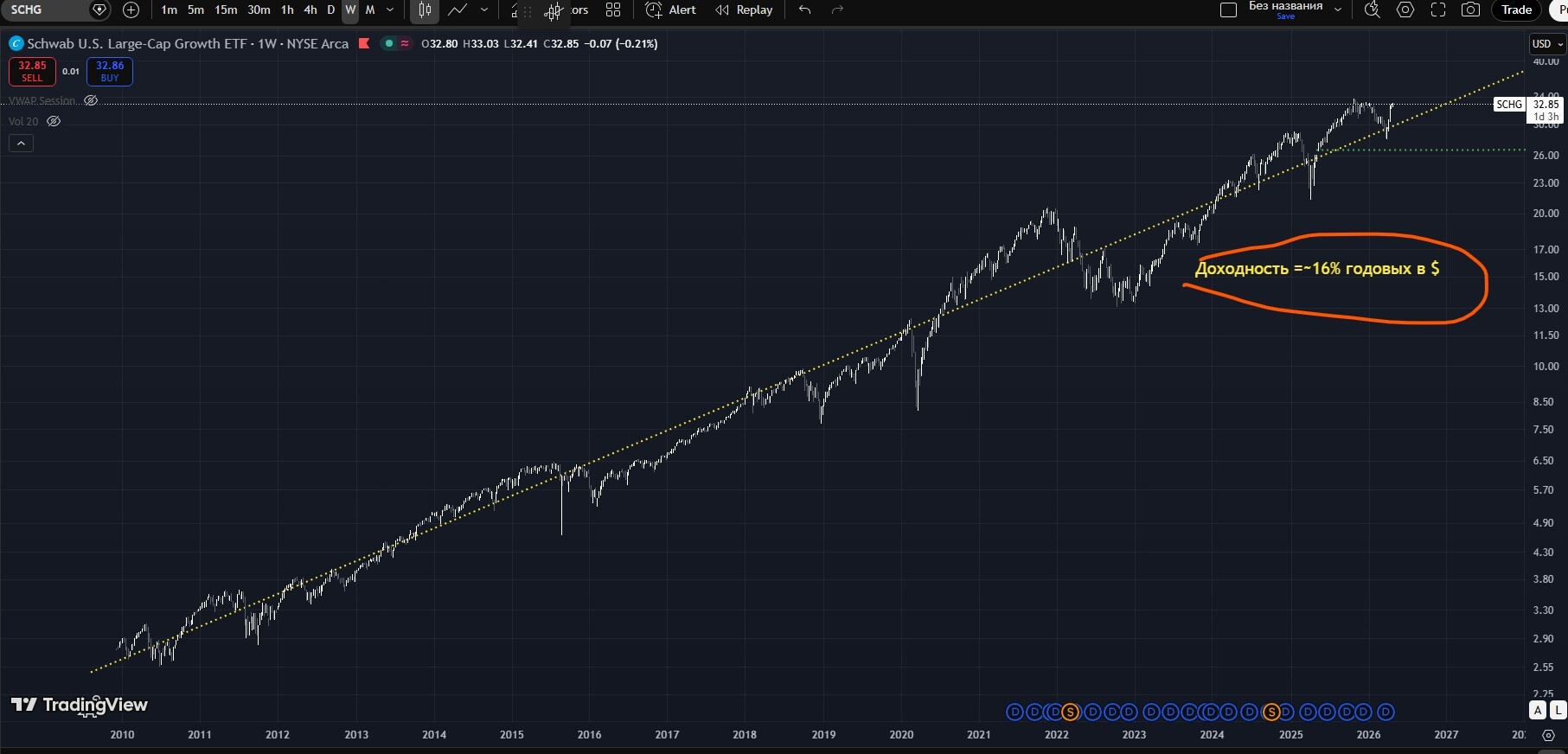This screenshot has height=754, width=1568.
Task: Add a symbol to compare with plus icon
Action: 131,10
